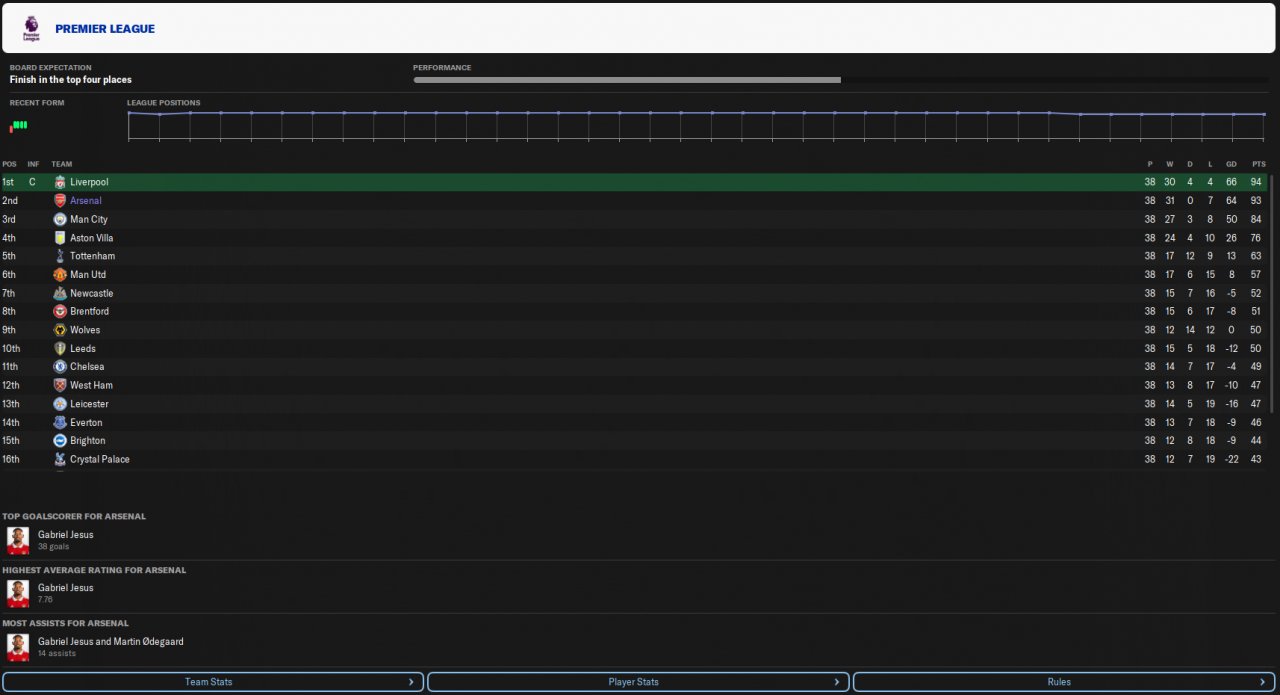Viewport: 1280px width, 695px height.
Task: Click the Newcastle club crest
Action: pos(60,293)
